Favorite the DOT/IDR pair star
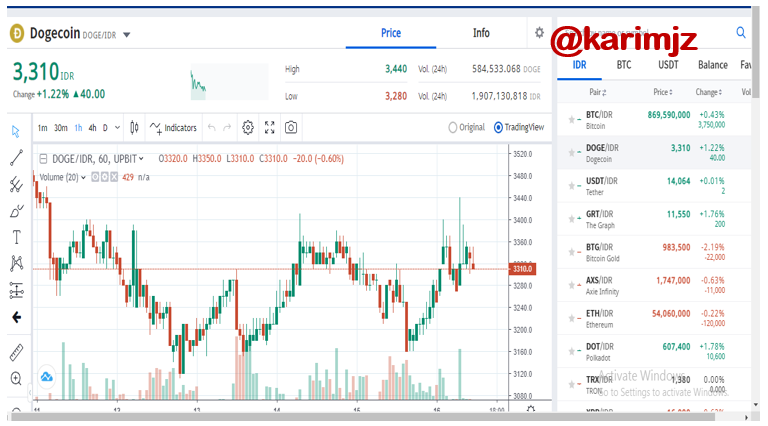Image resolution: width=768 pixels, height=426 pixels. click(571, 352)
